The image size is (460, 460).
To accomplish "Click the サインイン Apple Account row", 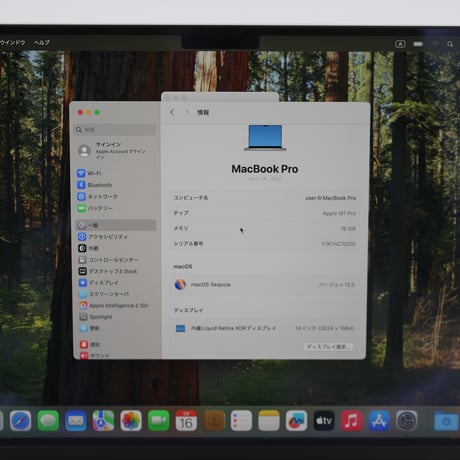I will pos(115,150).
